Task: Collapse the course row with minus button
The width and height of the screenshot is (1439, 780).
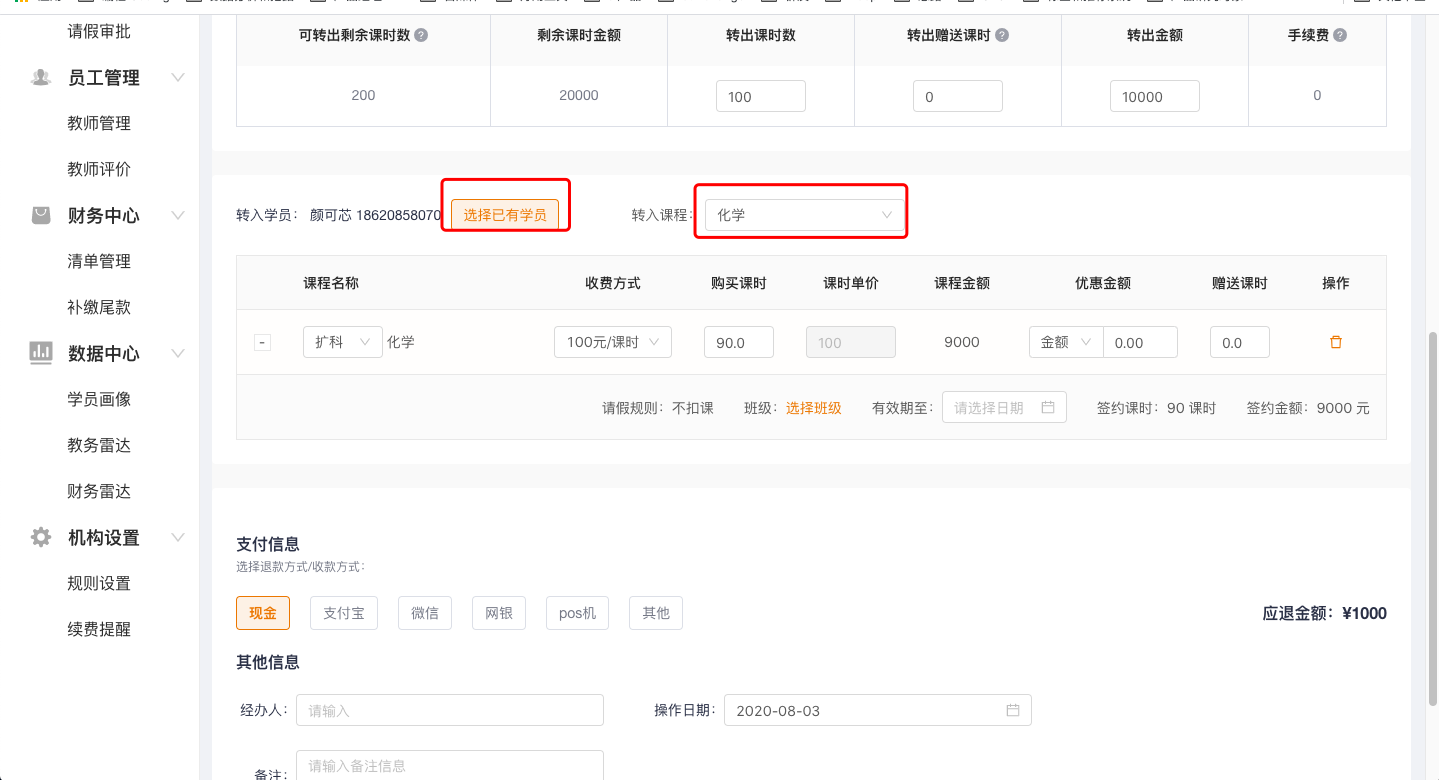Action: click(x=262, y=343)
